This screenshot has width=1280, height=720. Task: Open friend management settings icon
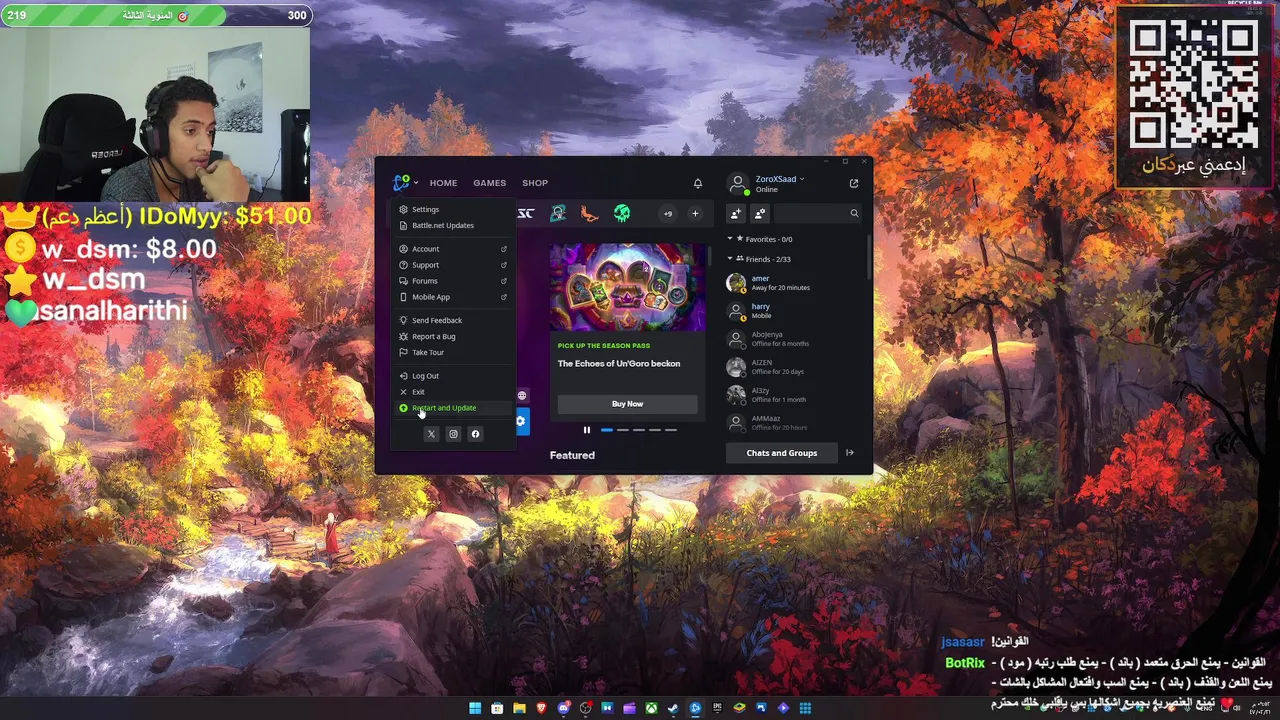[x=760, y=213]
